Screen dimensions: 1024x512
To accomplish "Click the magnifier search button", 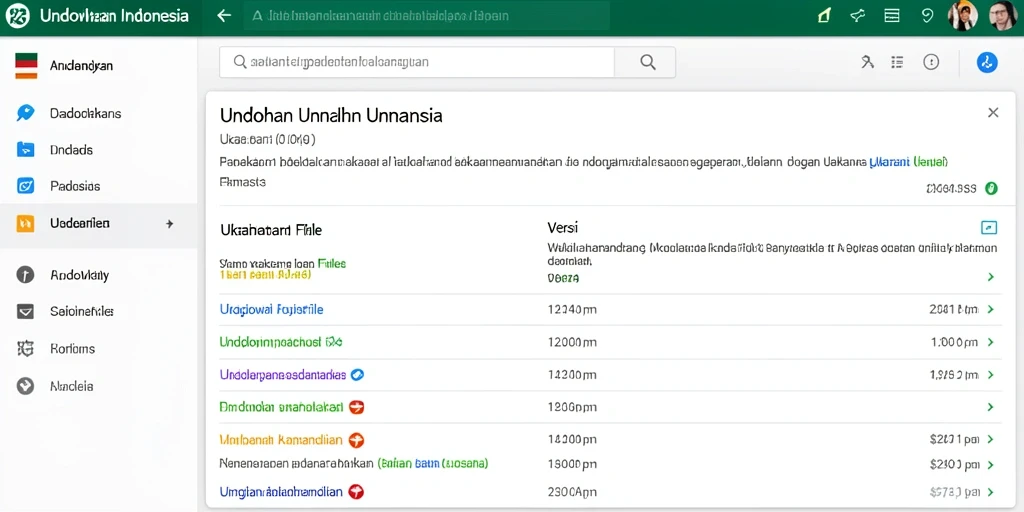I will (x=647, y=62).
